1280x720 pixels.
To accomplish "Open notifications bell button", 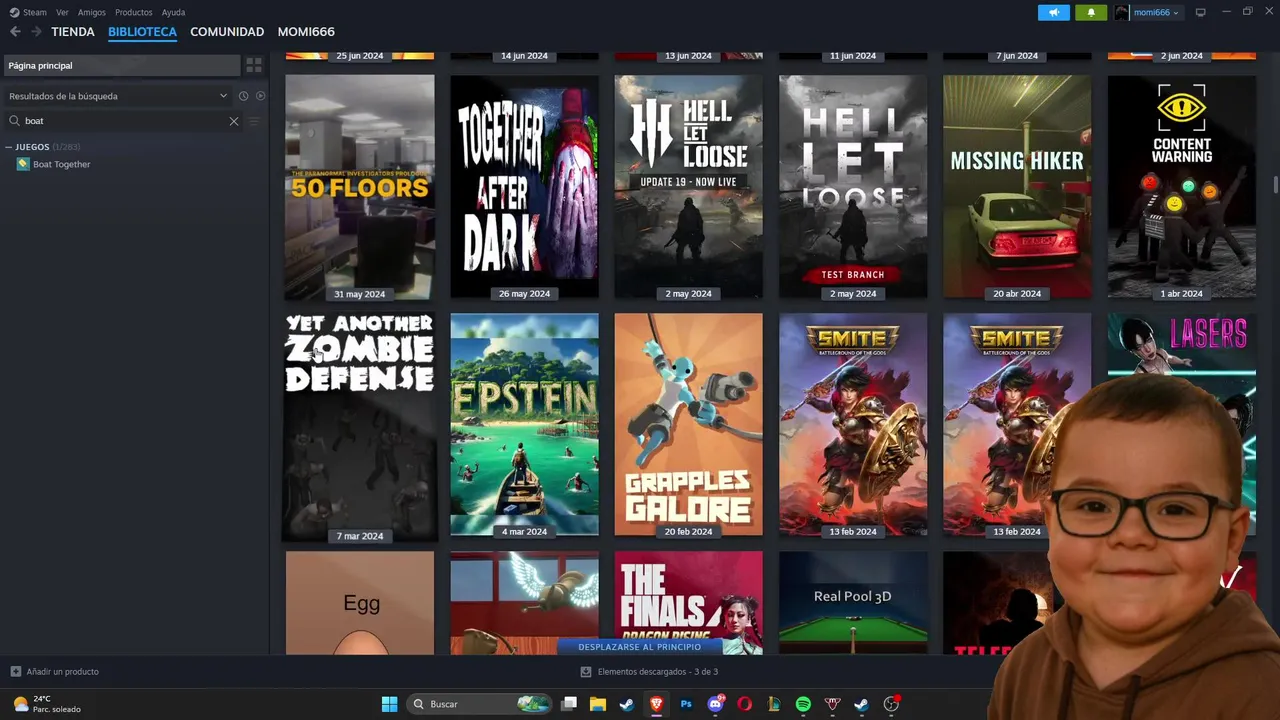I will point(1091,12).
